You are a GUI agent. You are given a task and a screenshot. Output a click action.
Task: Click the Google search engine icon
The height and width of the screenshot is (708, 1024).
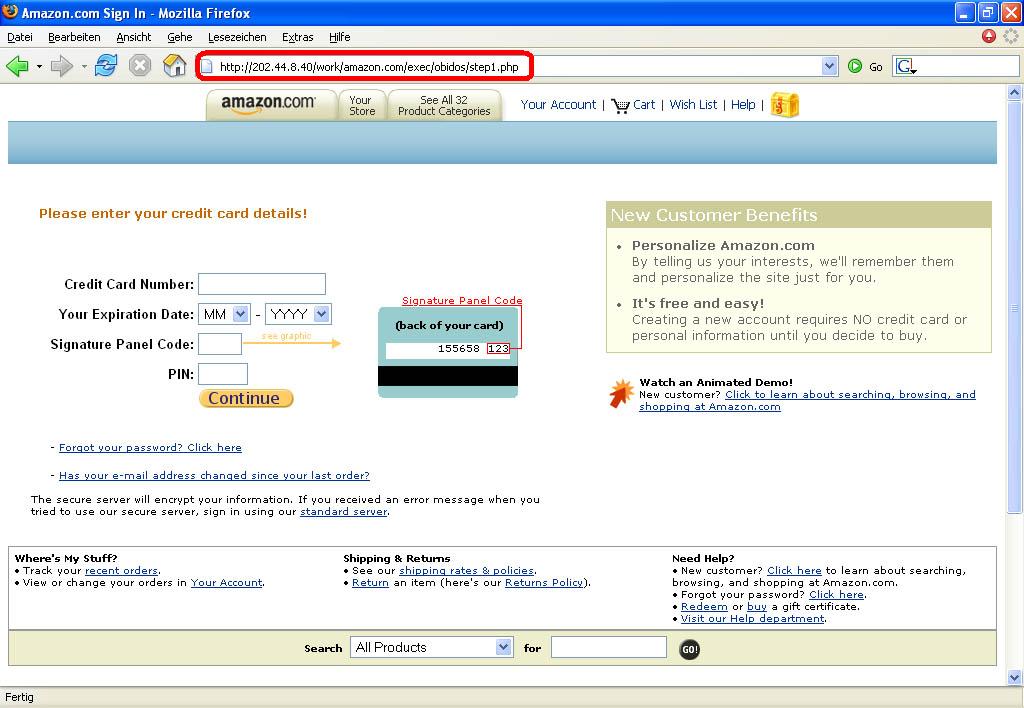(x=906, y=66)
